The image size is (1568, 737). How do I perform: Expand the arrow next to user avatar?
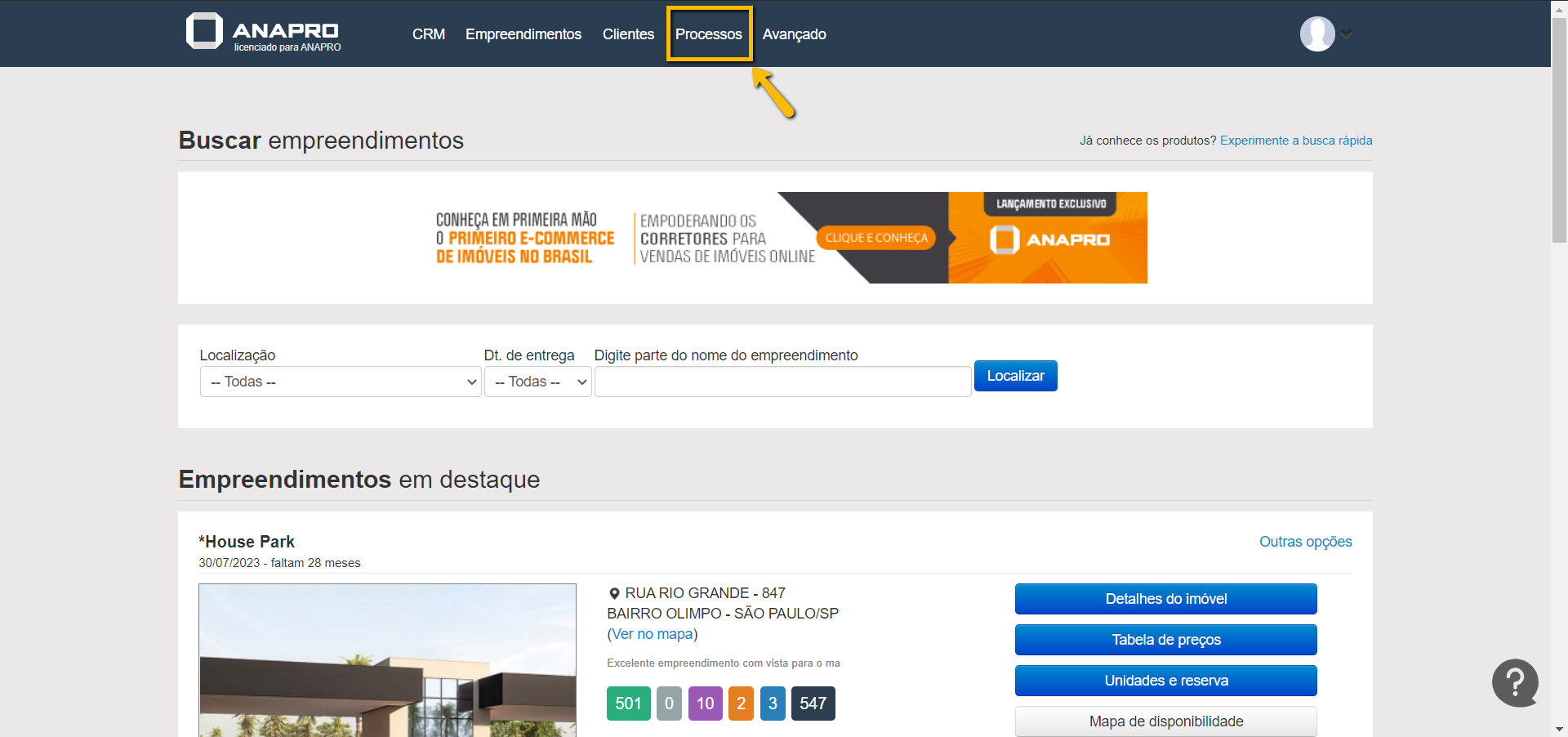tap(1347, 34)
